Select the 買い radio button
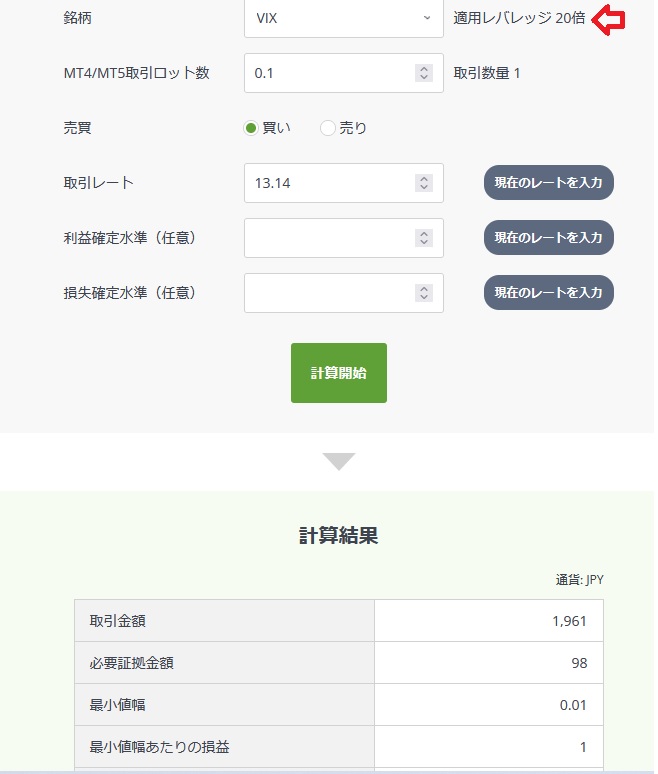658x774 pixels. pos(251,128)
